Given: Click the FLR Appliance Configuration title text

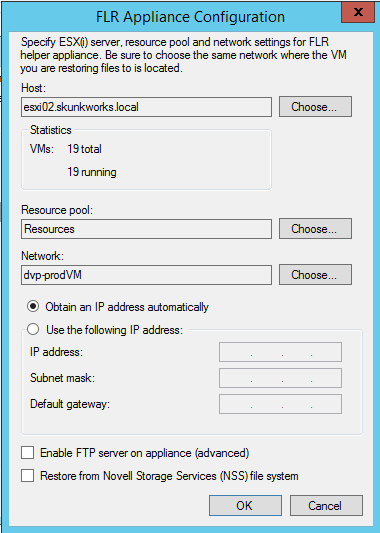Looking at the screenshot, I should [x=190, y=17].
